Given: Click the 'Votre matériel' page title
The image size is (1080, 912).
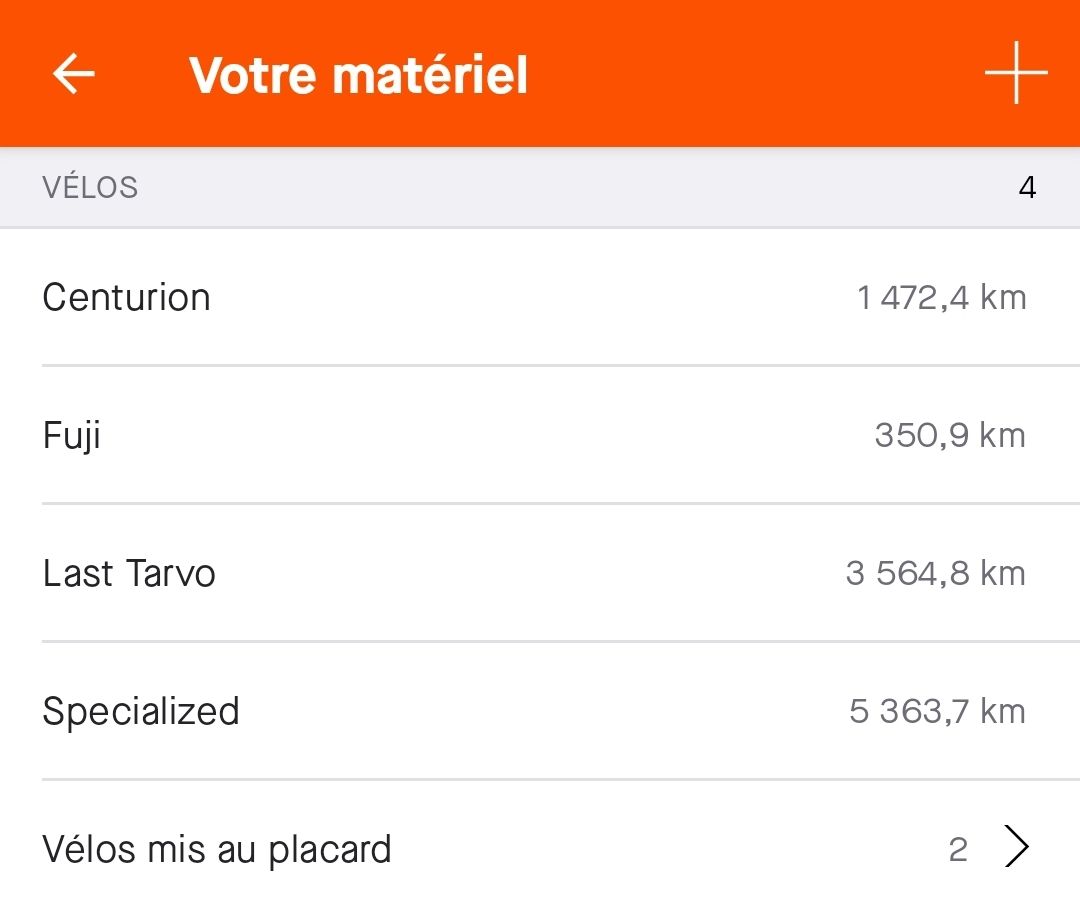Looking at the screenshot, I should [358, 75].
